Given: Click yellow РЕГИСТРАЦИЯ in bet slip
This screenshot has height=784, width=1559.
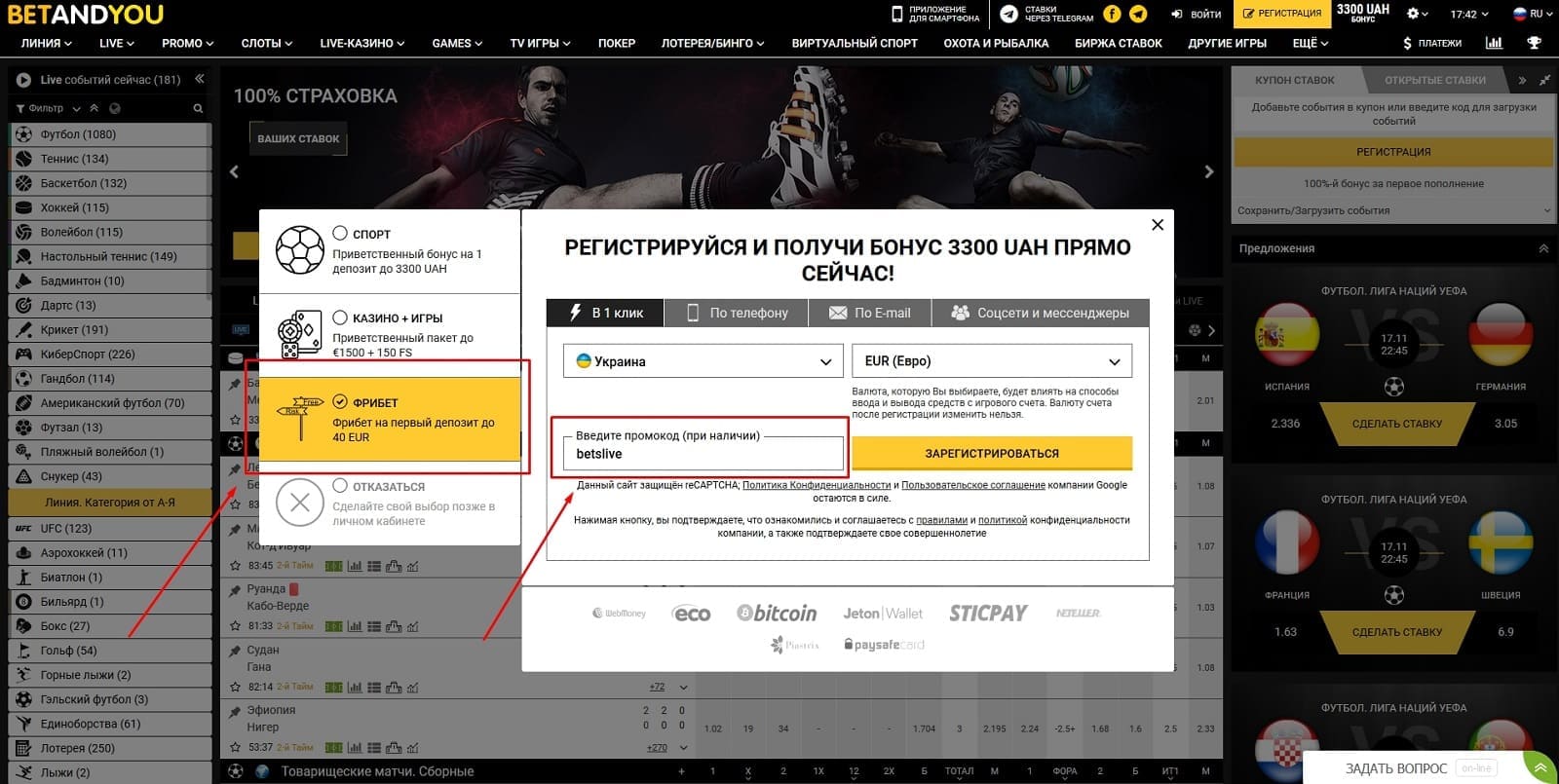Looking at the screenshot, I should [x=1393, y=152].
